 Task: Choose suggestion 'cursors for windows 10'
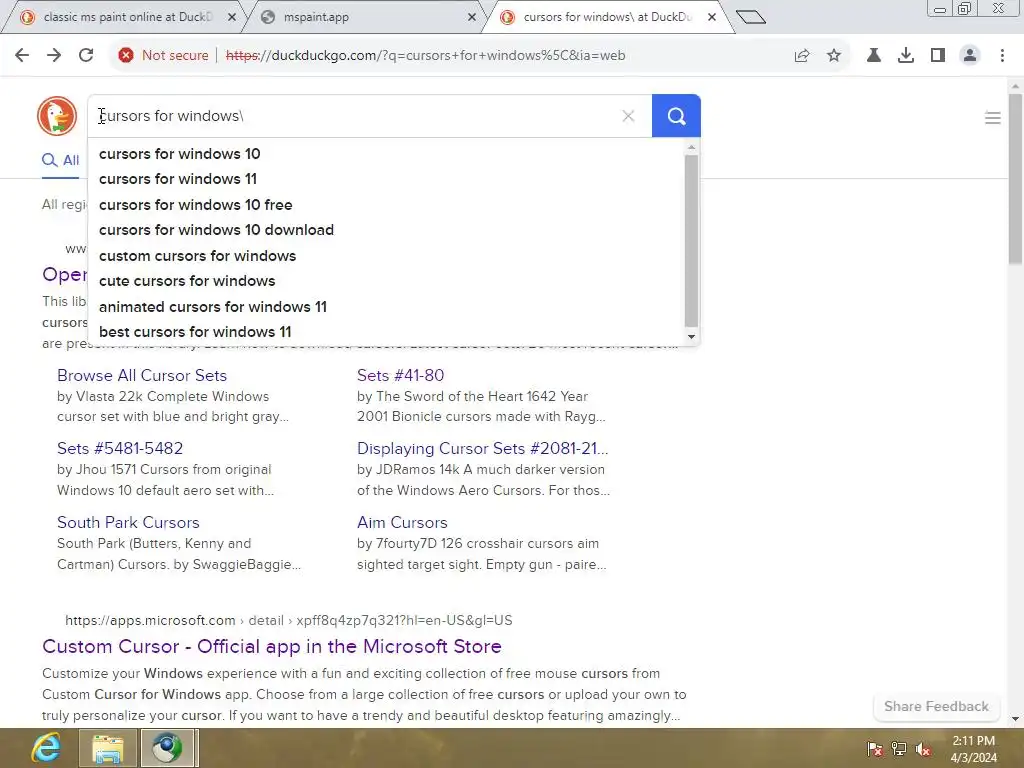tap(180, 154)
